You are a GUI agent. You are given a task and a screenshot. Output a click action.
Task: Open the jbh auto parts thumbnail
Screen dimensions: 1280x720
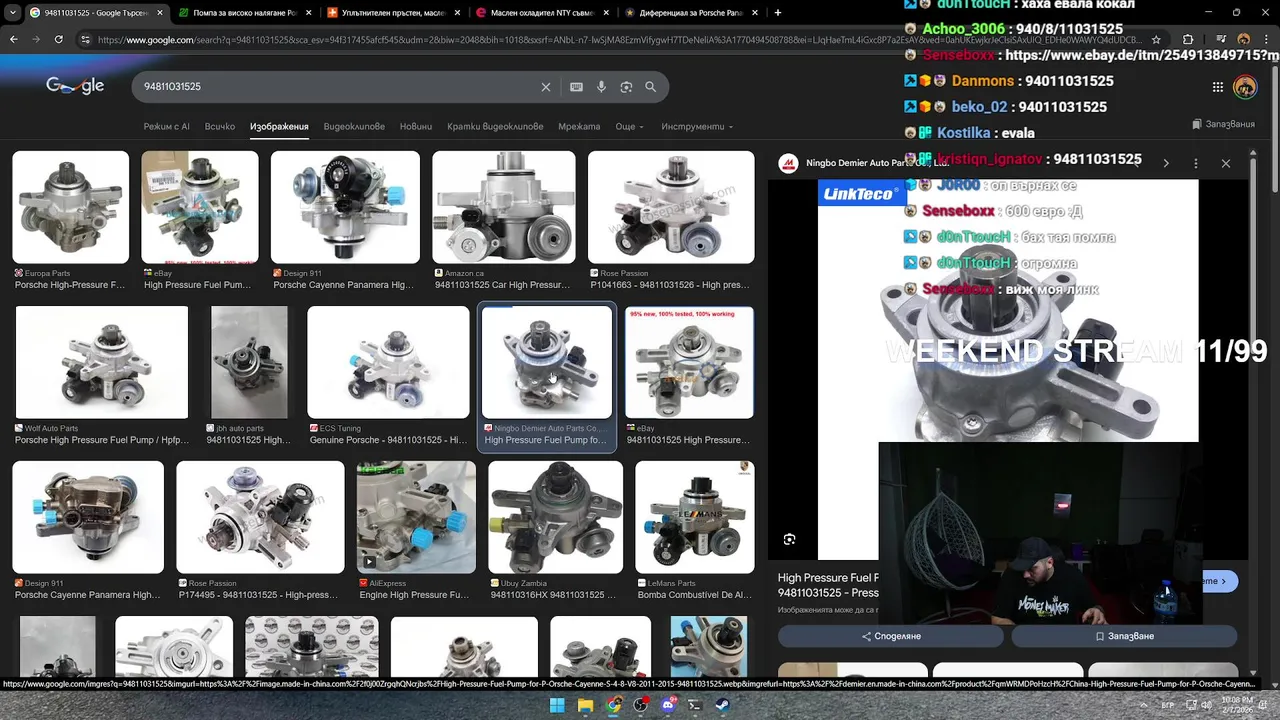pos(249,362)
